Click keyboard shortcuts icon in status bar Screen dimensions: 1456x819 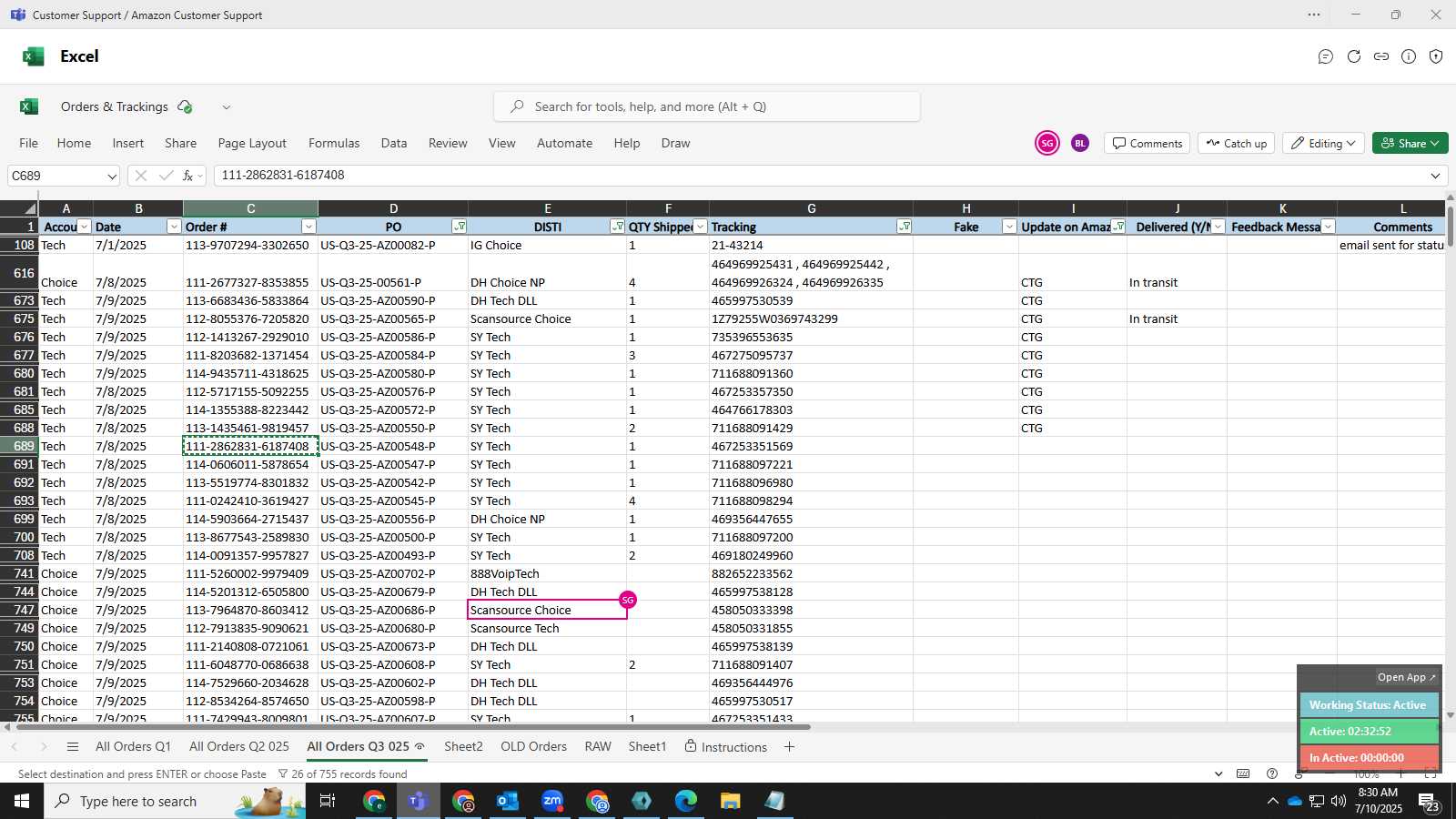1243,773
